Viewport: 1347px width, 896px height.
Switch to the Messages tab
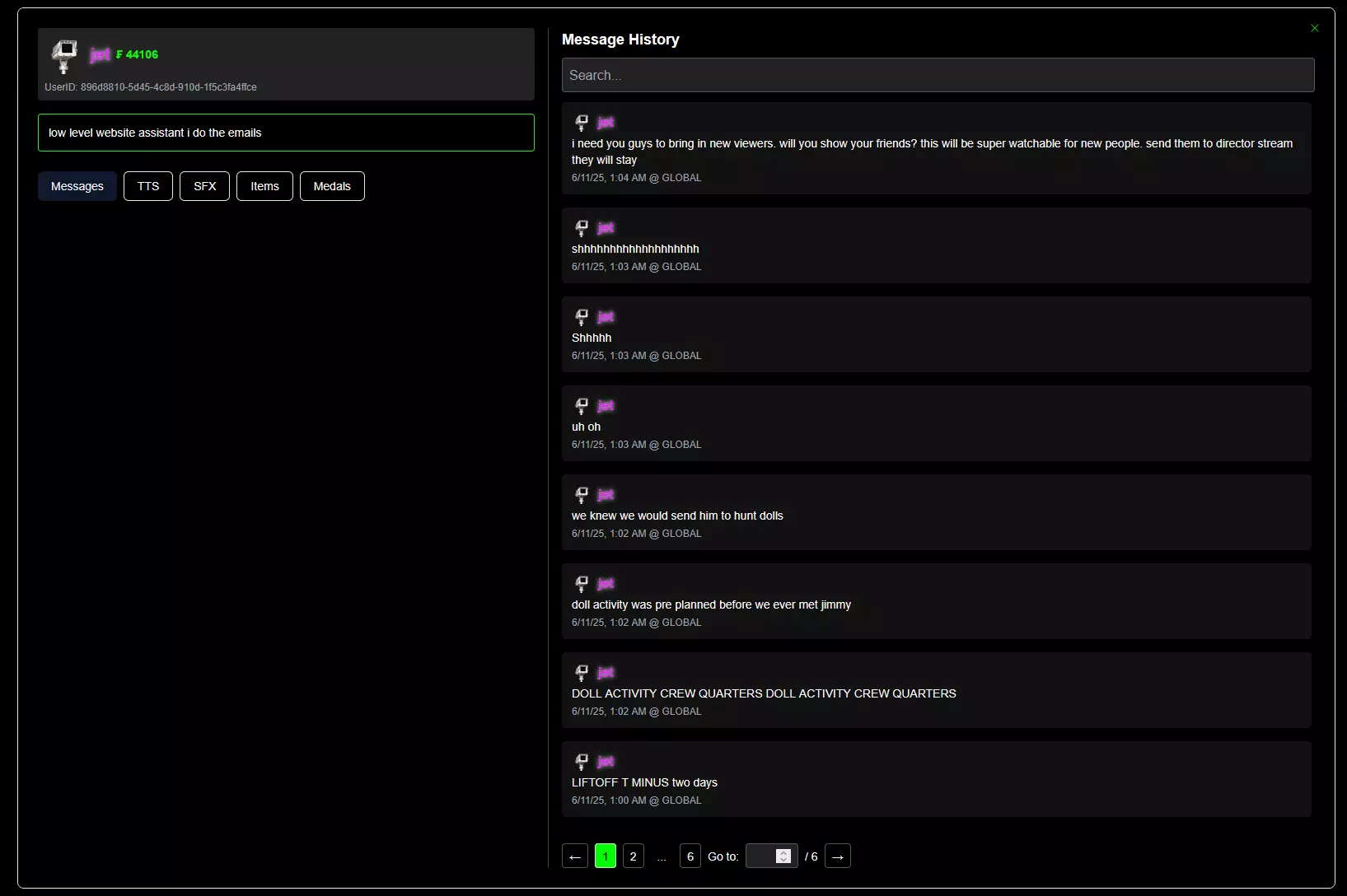point(77,186)
